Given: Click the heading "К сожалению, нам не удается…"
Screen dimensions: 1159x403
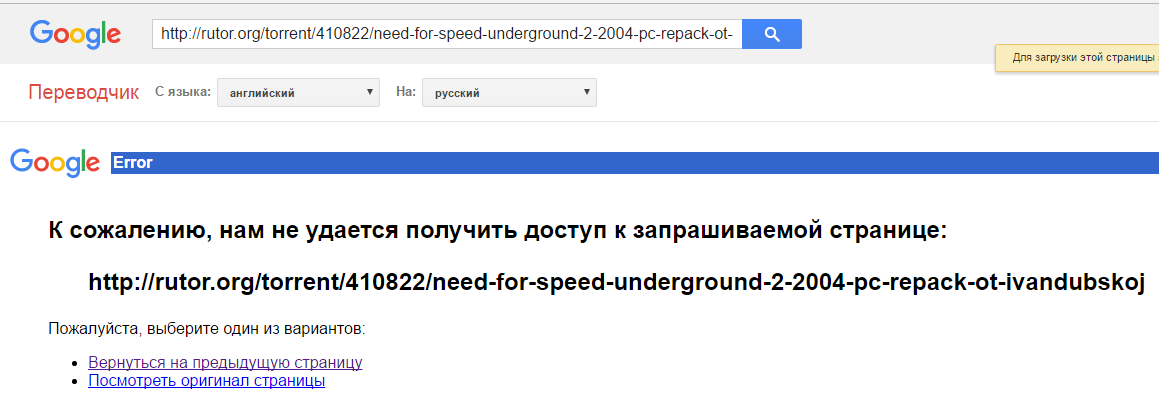Looking at the screenshot, I should (497, 230).
